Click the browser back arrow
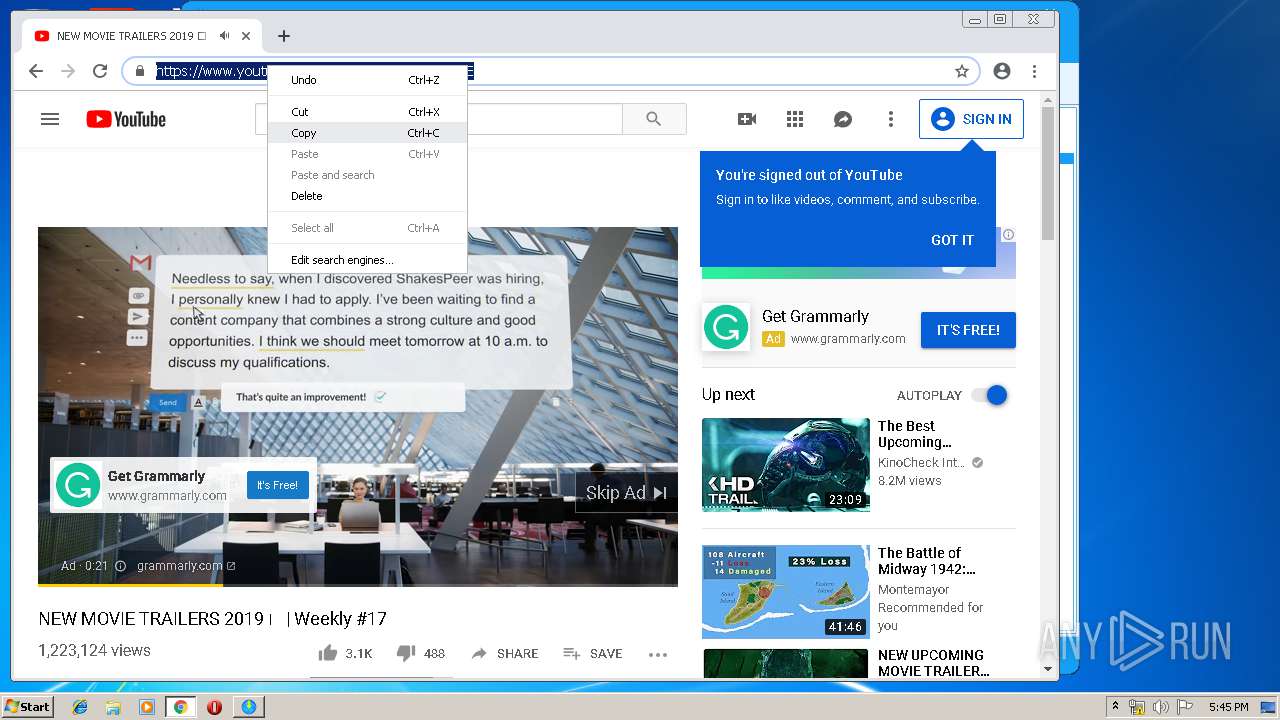The width and height of the screenshot is (1280, 720). 36,71
